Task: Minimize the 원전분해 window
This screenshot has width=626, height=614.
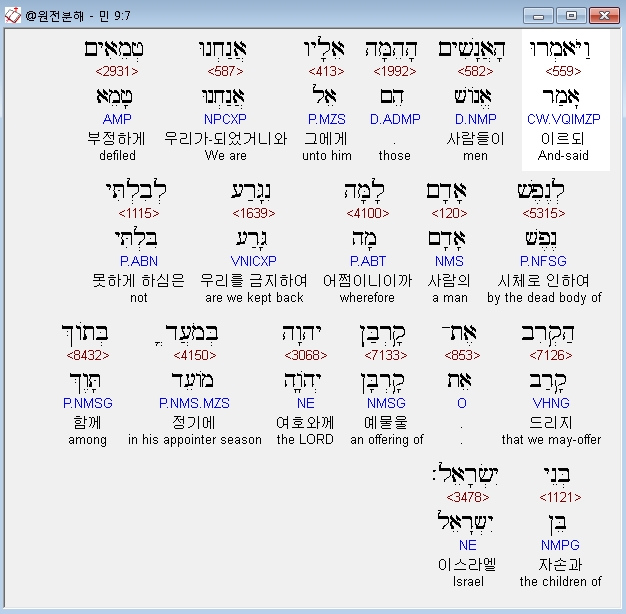Action: point(538,16)
